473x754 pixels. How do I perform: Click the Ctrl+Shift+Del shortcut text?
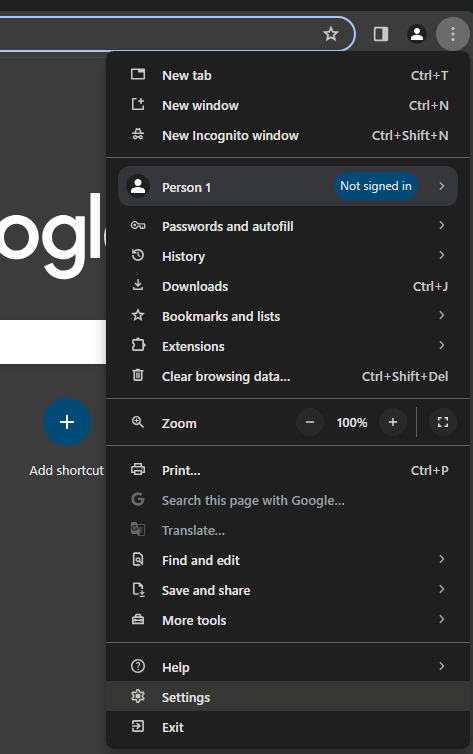[405, 376]
